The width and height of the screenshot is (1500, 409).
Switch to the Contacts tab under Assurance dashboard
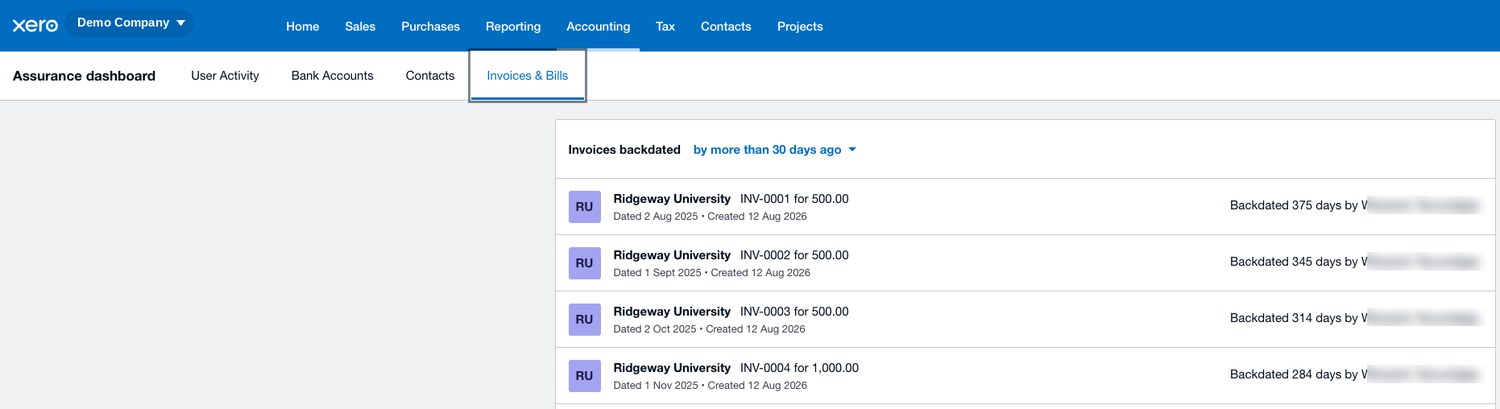coord(430,76)
